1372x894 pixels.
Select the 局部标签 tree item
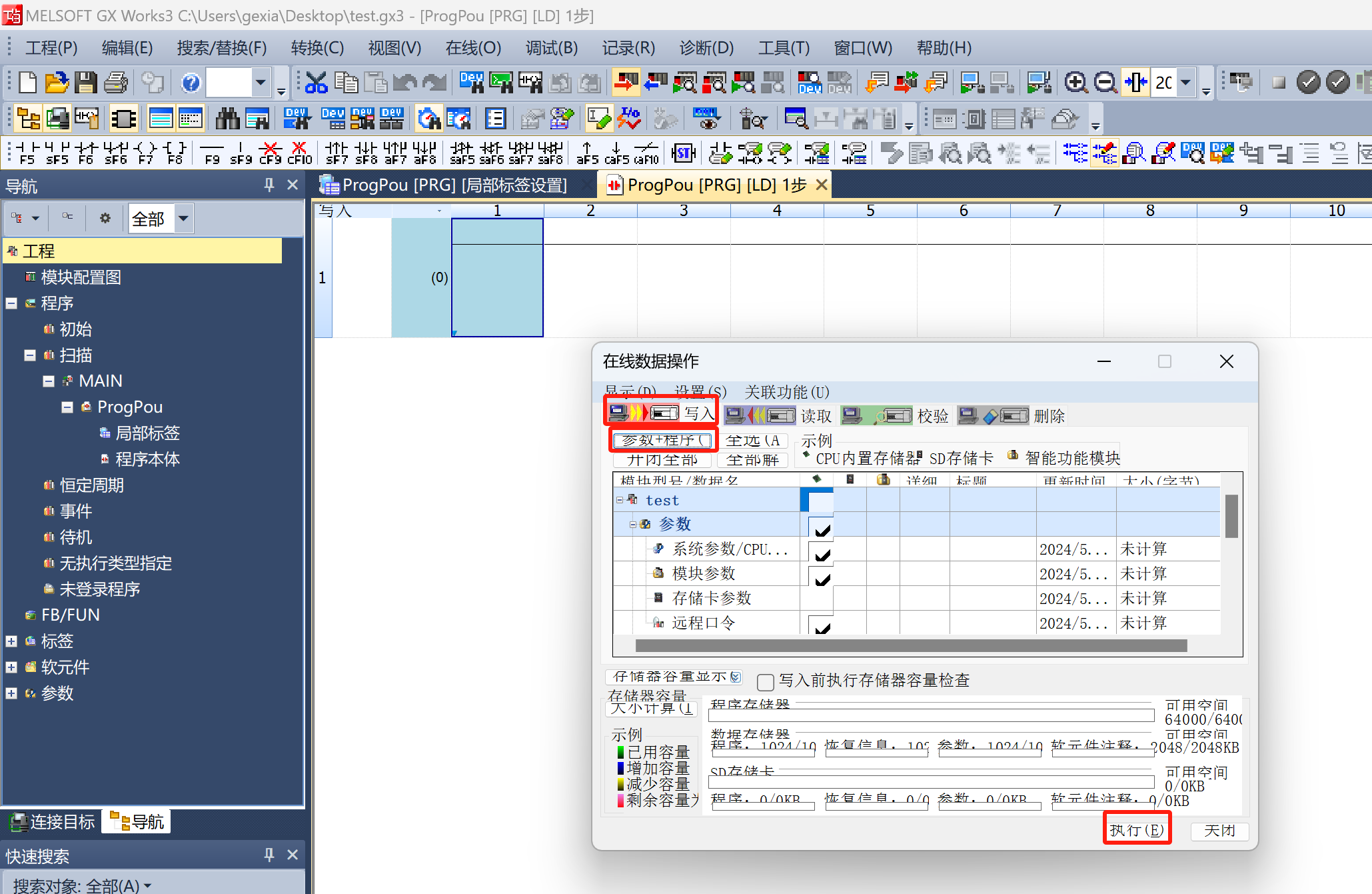point(147,433)
